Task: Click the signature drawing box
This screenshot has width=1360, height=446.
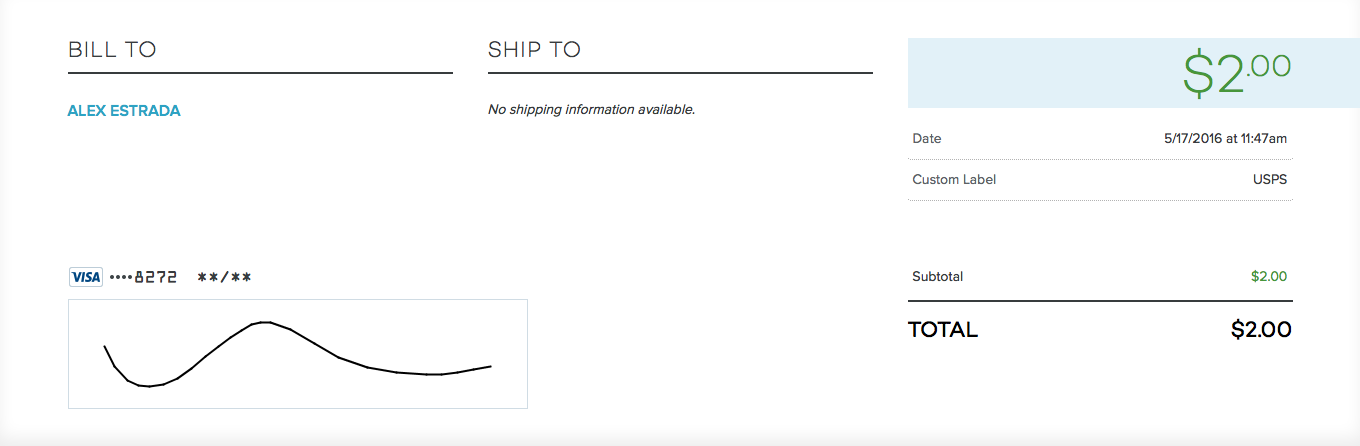Action: click(298, 354)
